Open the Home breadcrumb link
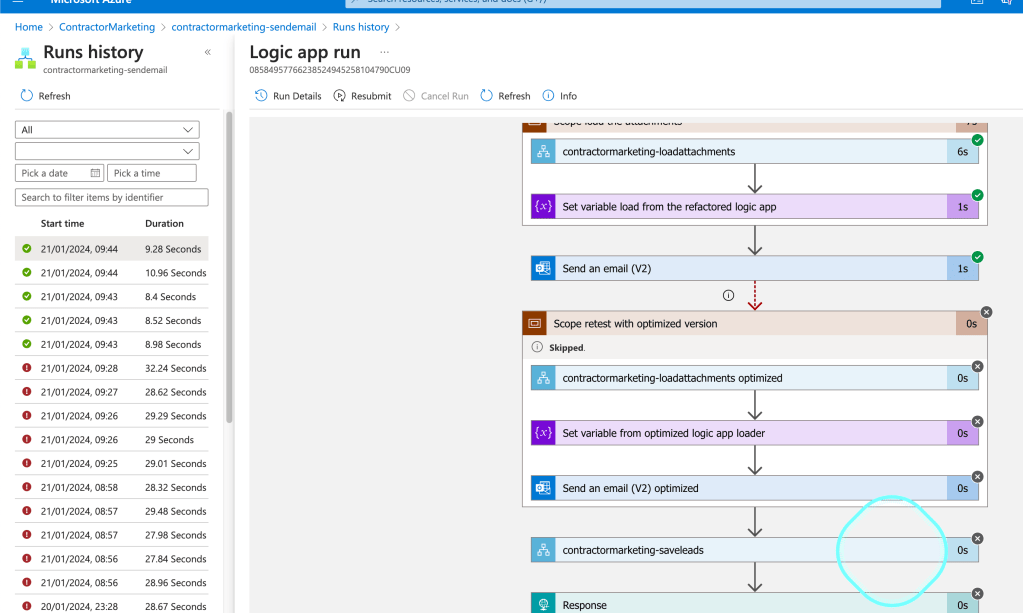 [x=29, y=27]
